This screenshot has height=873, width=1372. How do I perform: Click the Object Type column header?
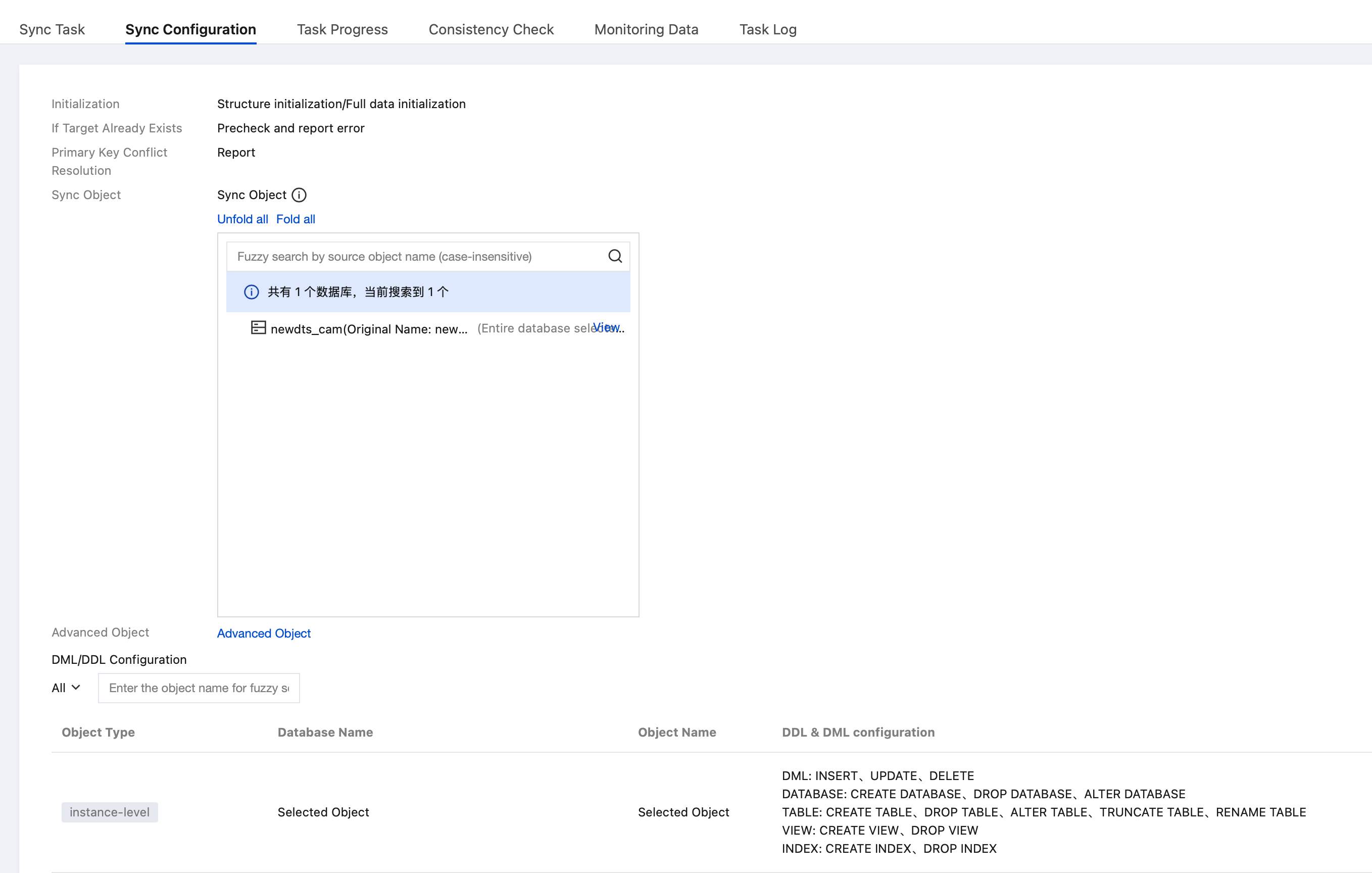(x=99, y=732)
